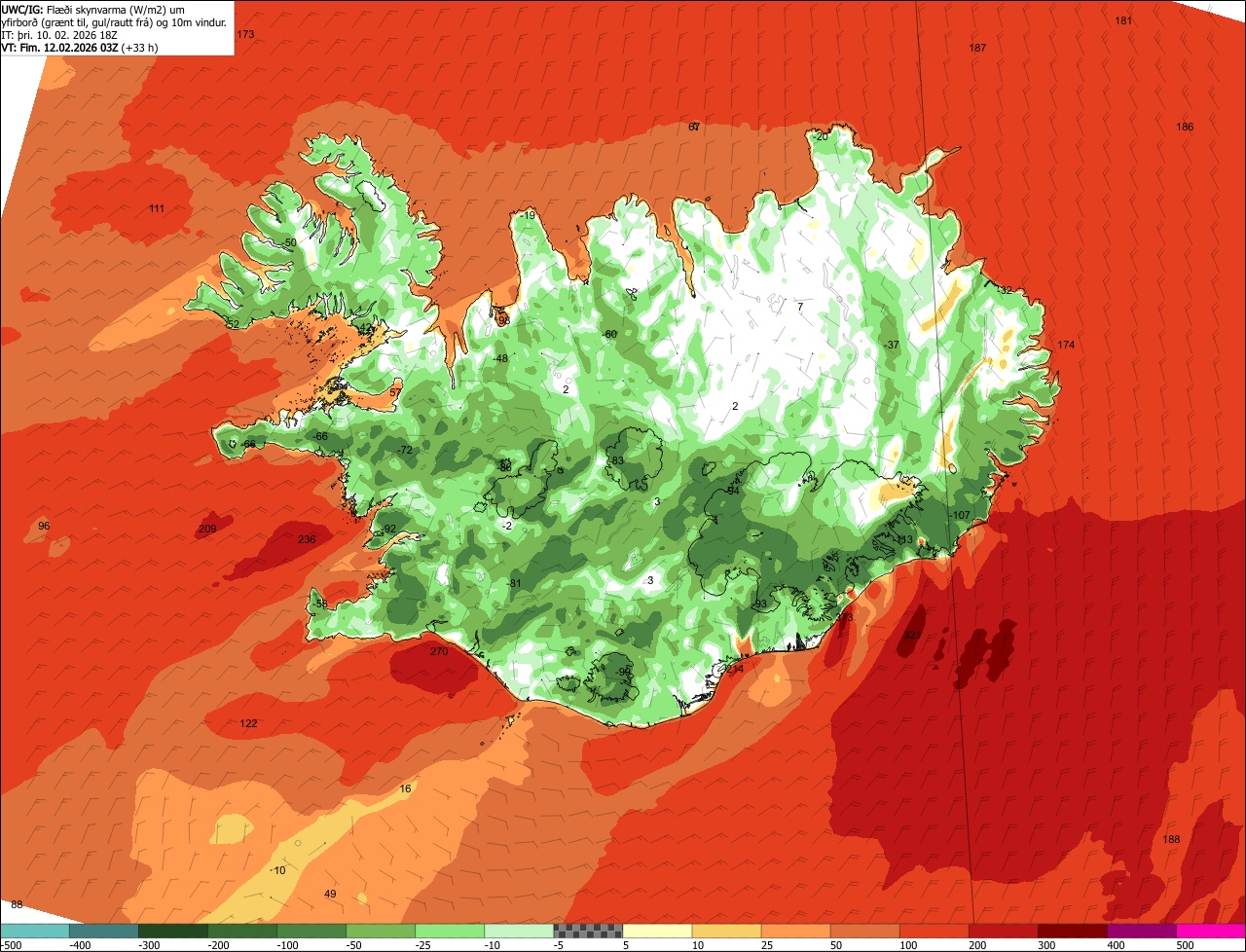Click the value -94 on the large glacier
Viewport: 1246px width, 952px height.
tap(732, 490)
